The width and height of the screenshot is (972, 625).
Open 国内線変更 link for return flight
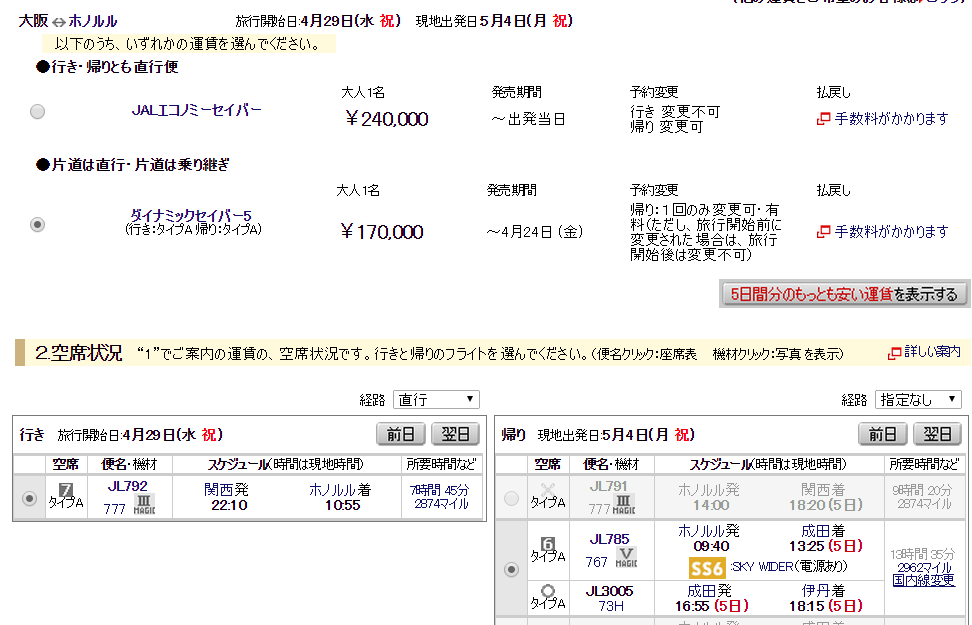click(924, 580)
